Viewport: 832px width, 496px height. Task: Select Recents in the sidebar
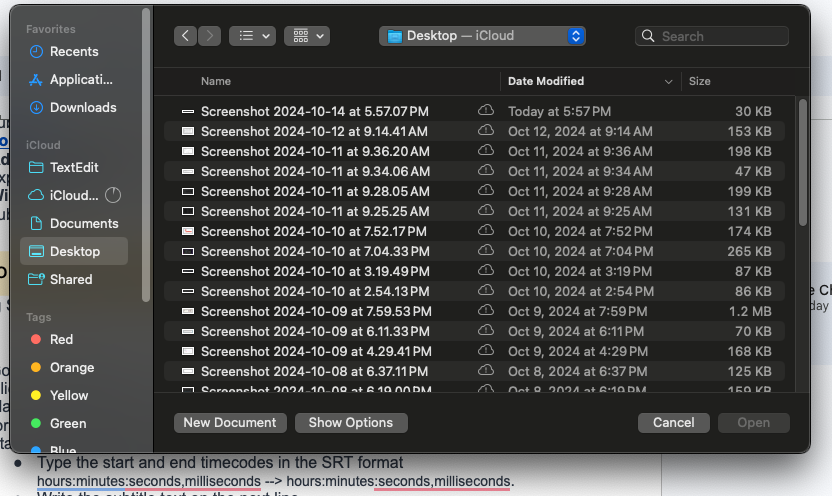pyautogui.click(x=74, y=51)
